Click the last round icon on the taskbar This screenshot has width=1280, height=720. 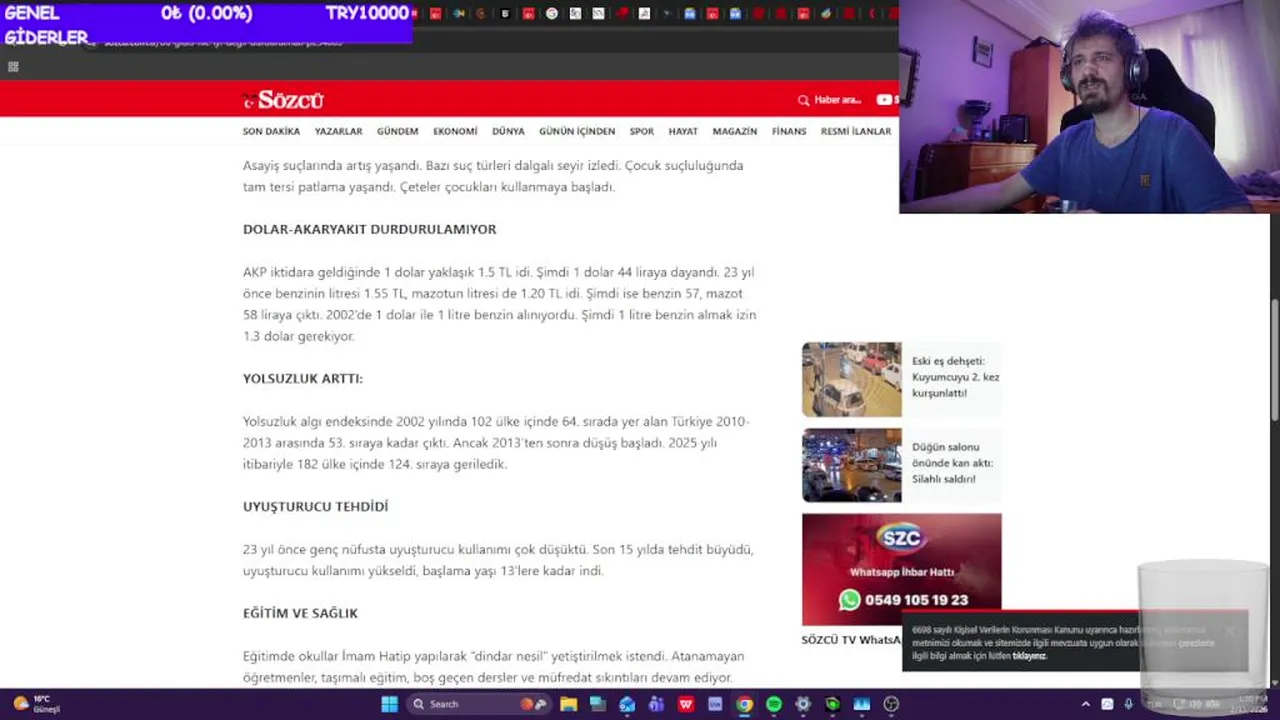tap(891, 704)
